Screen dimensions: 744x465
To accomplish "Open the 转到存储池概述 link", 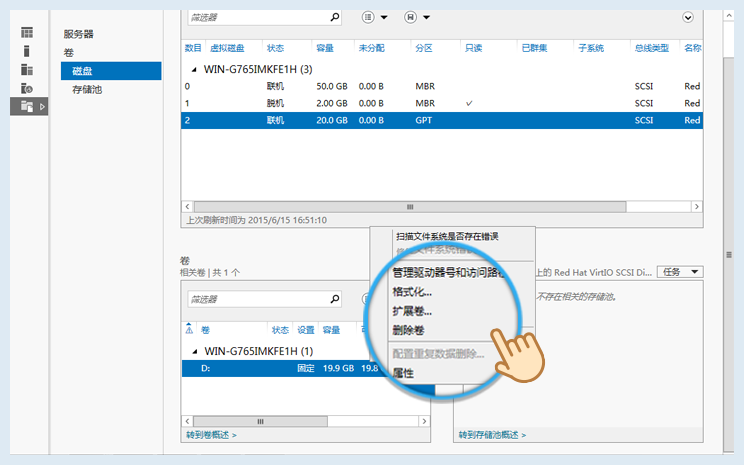I will (x=492, y=435).
